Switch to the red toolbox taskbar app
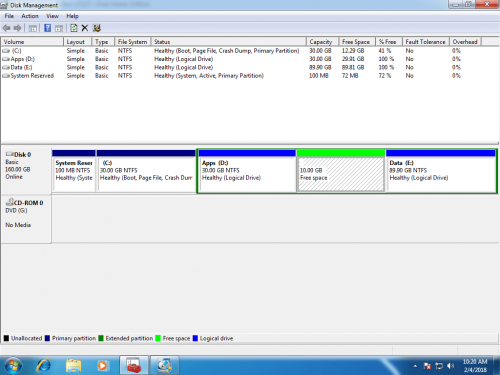 (134, 365)
